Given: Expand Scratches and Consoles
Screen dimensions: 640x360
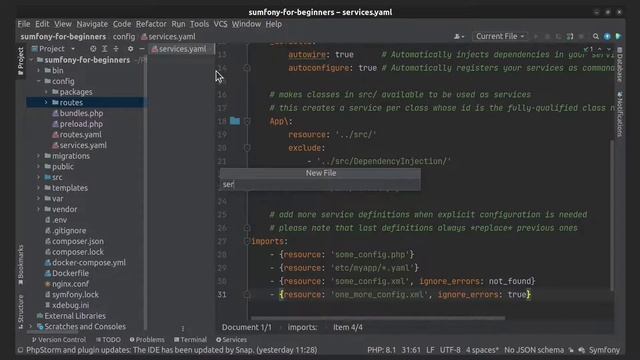Looking at the screenshot, I should pyautogui.click(x=31, y=327).
